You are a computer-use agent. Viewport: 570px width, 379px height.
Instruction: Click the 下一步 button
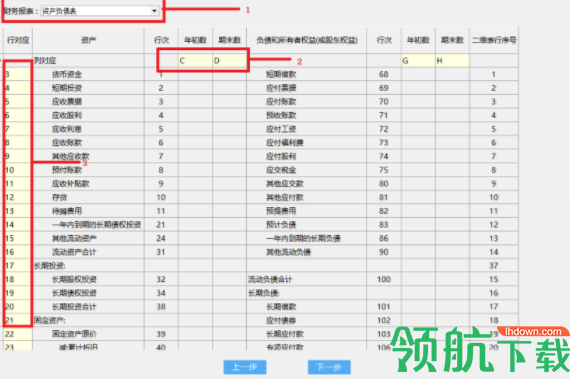(329, 367)
